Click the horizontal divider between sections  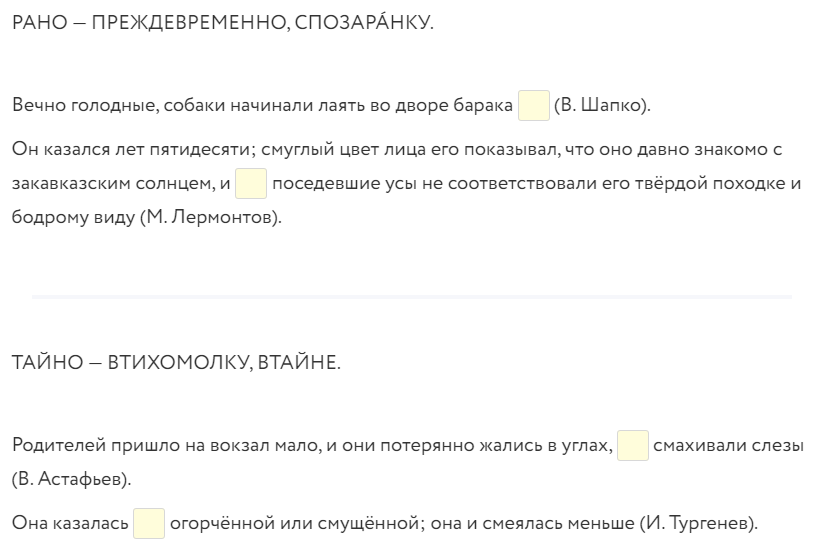(x=411, y=297)
